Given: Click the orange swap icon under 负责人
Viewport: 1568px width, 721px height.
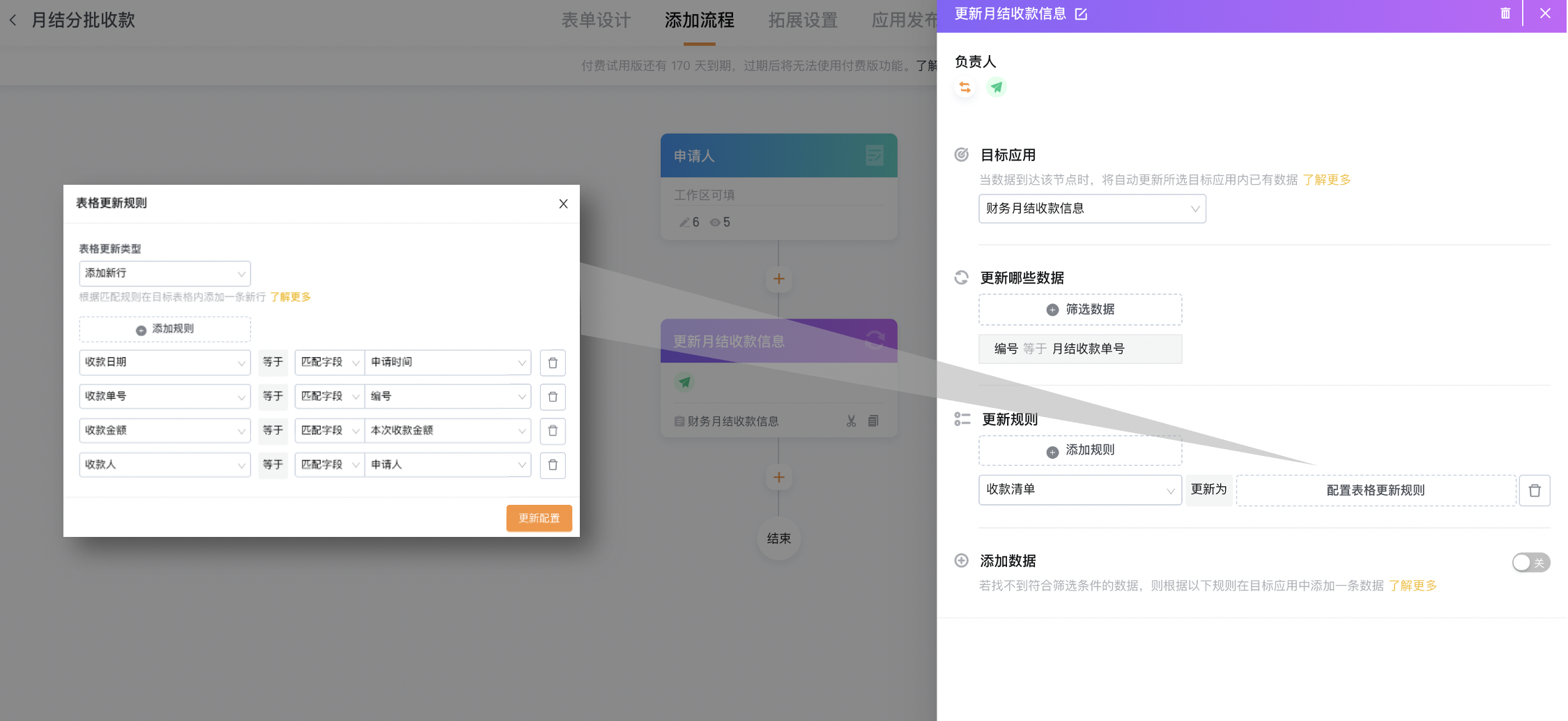Looking at the screenshot, I should [965, 87].
